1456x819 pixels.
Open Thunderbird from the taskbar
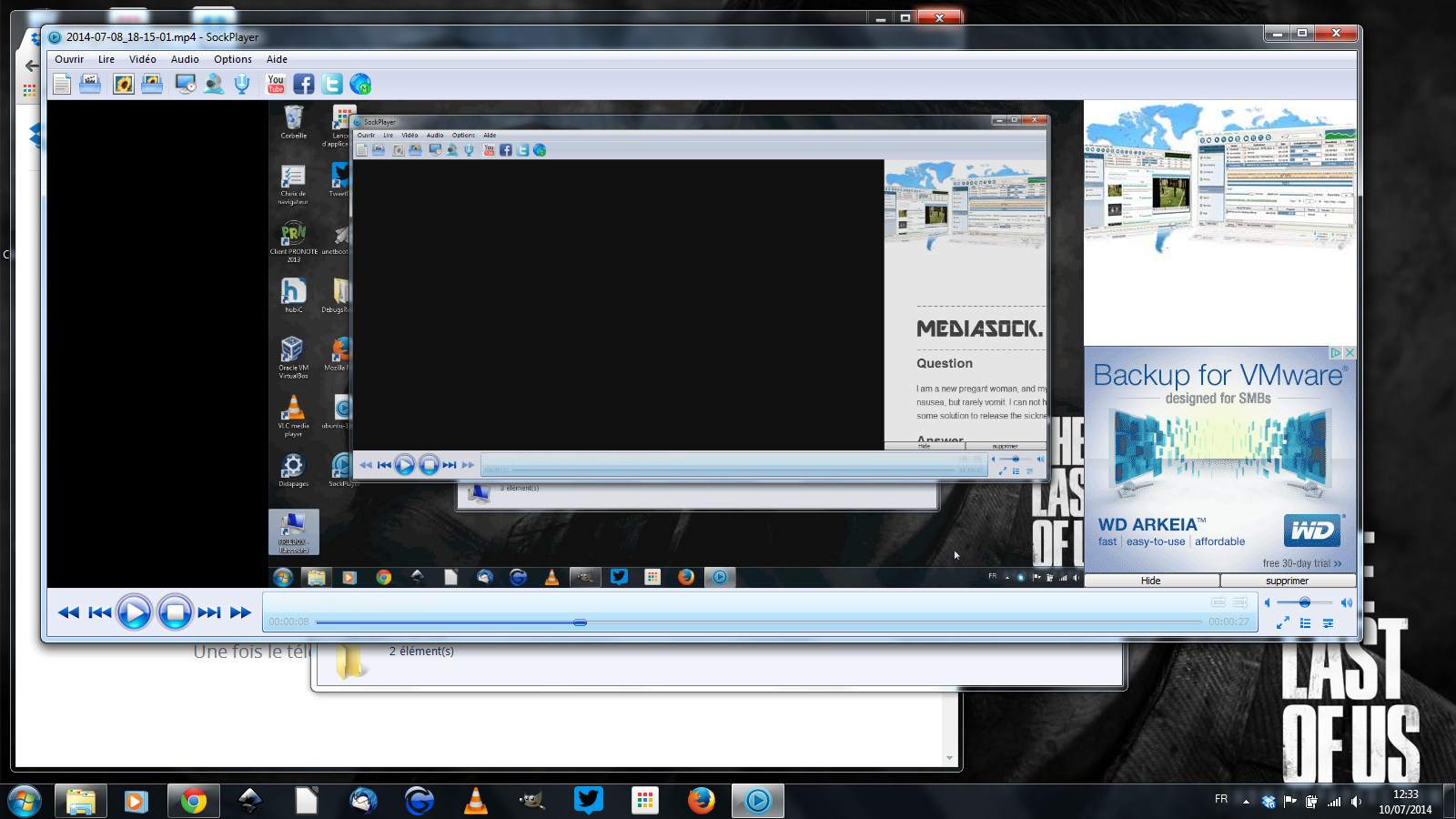pos(363,801)
